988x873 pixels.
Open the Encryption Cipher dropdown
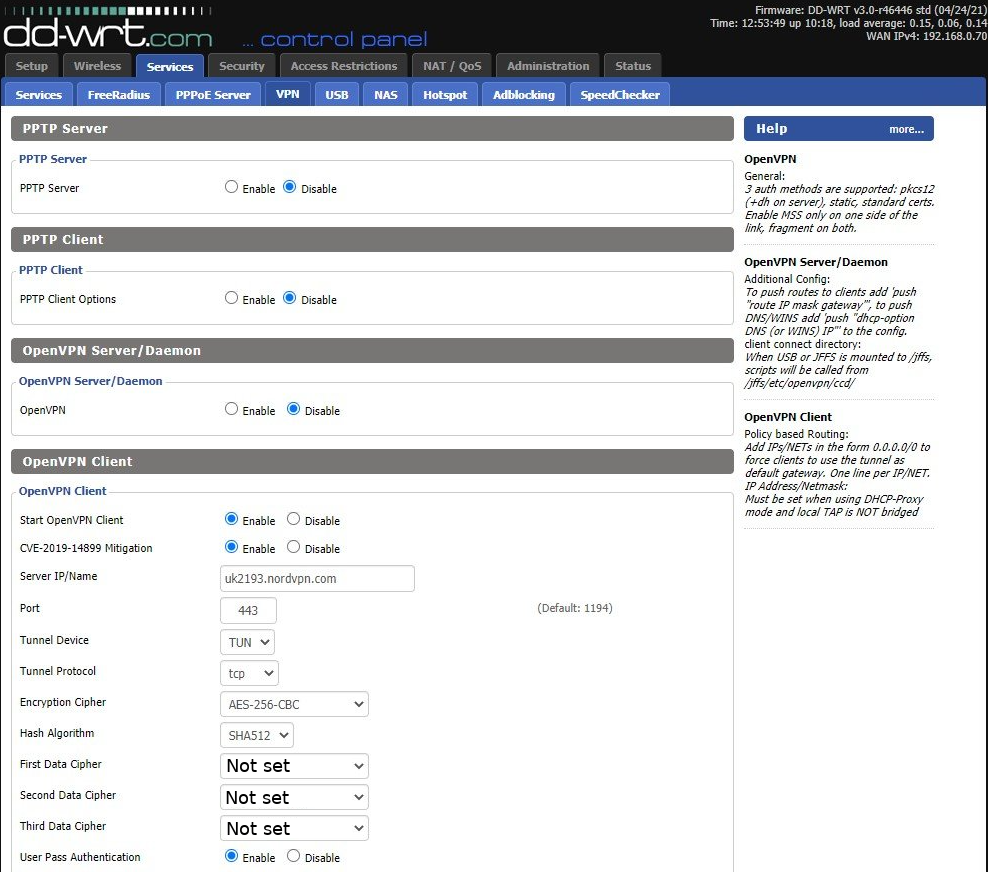pos(294,704)
